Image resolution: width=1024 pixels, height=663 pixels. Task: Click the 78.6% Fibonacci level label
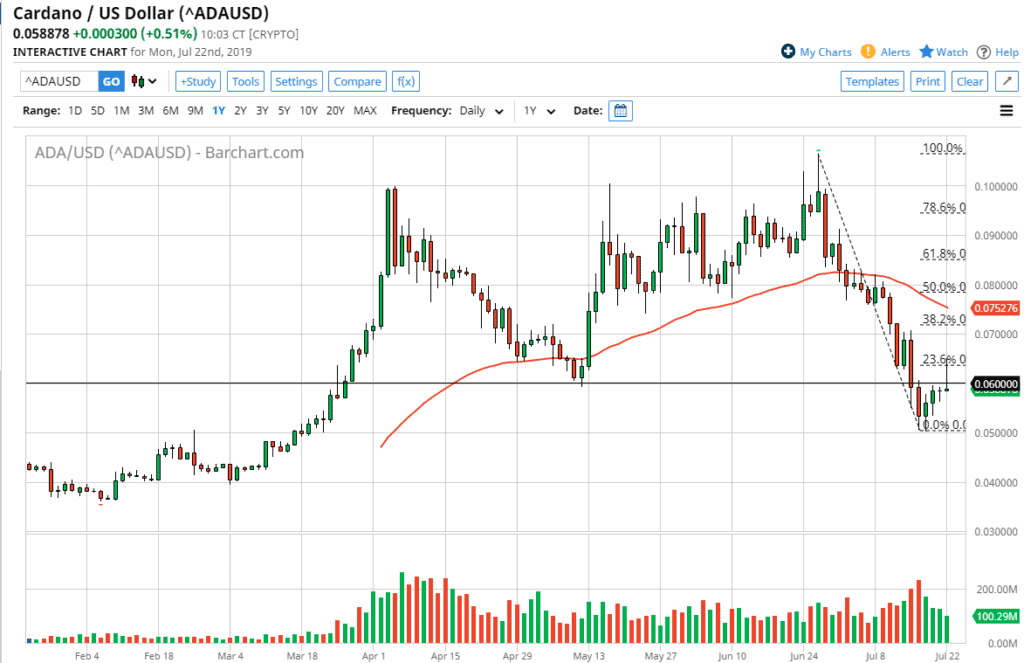[944, 207]
